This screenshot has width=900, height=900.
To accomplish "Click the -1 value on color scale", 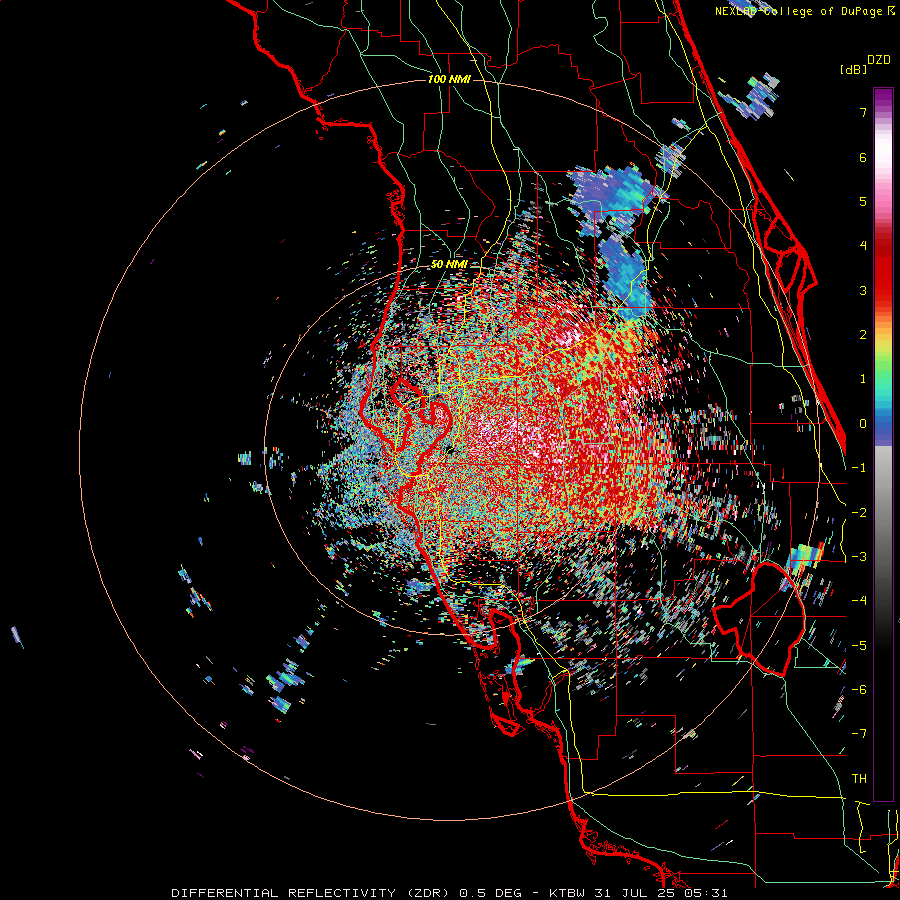I will (x=859, y=468).
